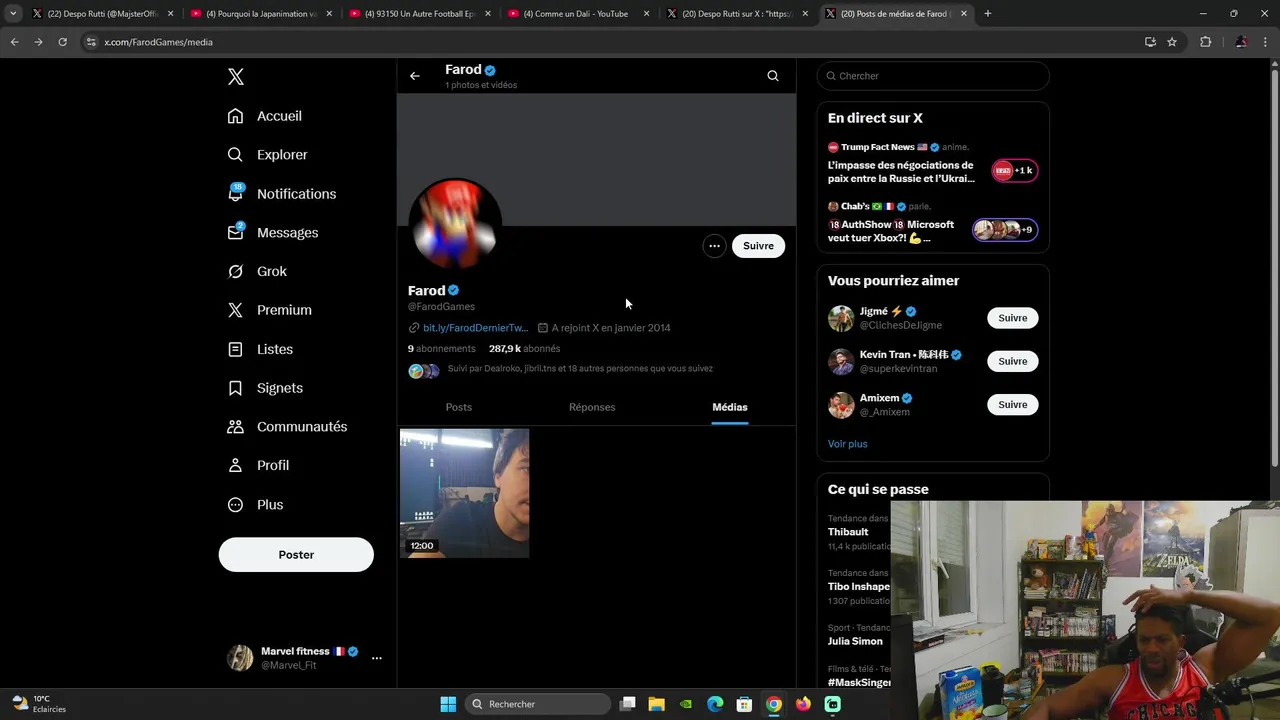Open File Explorer from taskbar

[x=656, y=704]
